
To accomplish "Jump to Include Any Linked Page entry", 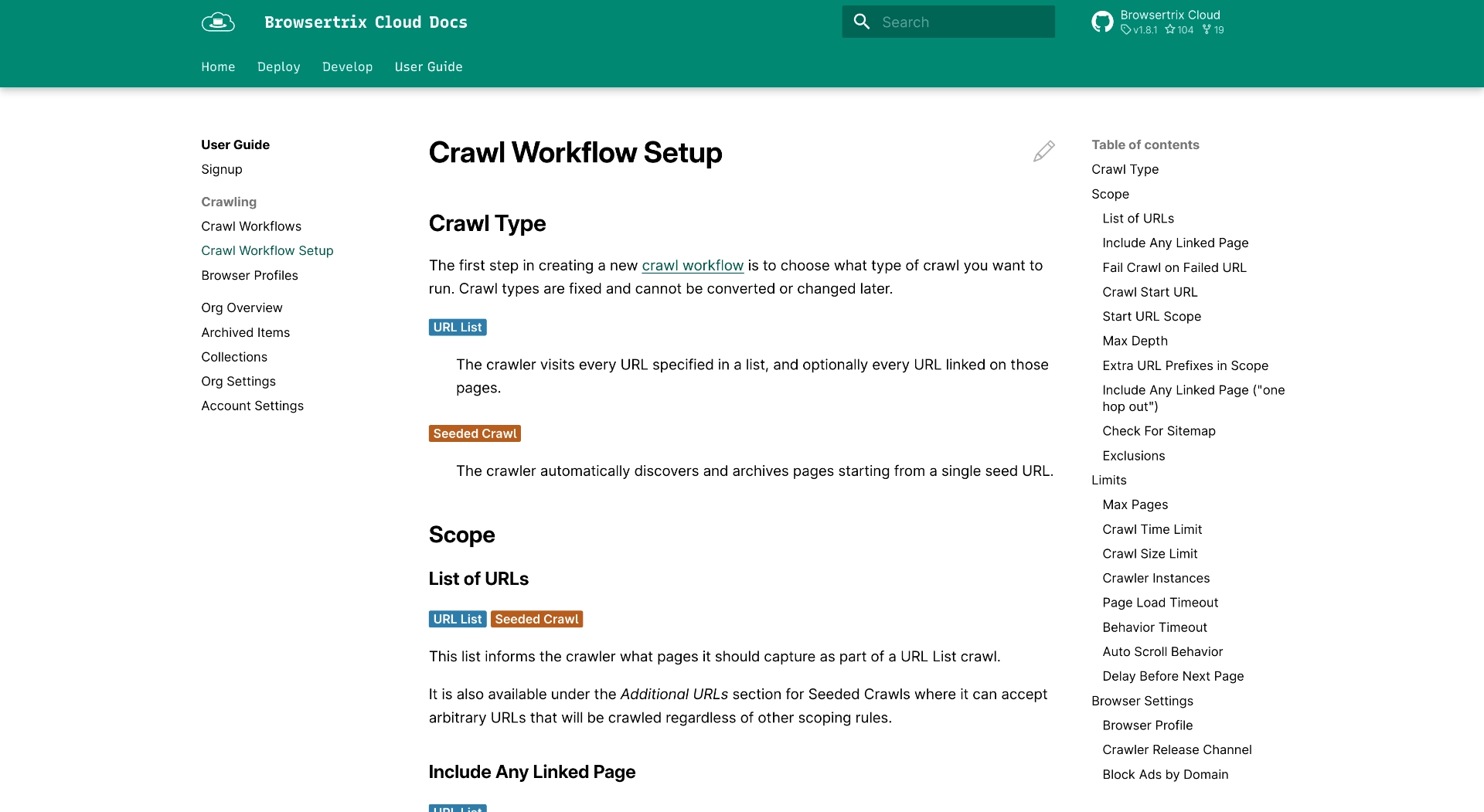I will tap(1175, 243).
